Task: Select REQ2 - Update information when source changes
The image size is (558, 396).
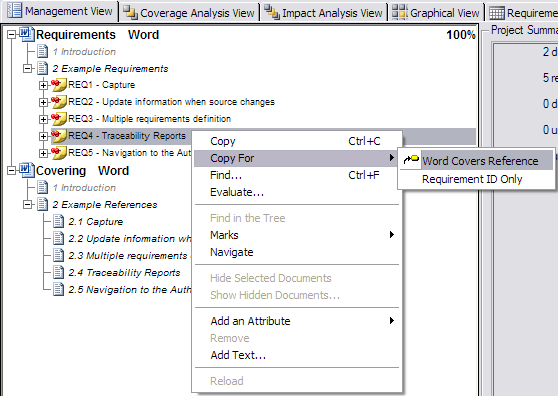Action: [171, 102]
